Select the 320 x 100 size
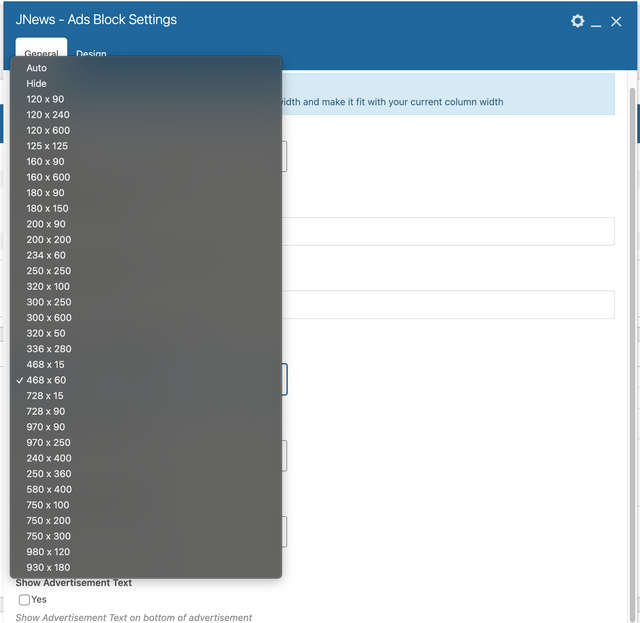Viewport: 640px width, 623px height. pyautogui.click(x=146, y=286)
